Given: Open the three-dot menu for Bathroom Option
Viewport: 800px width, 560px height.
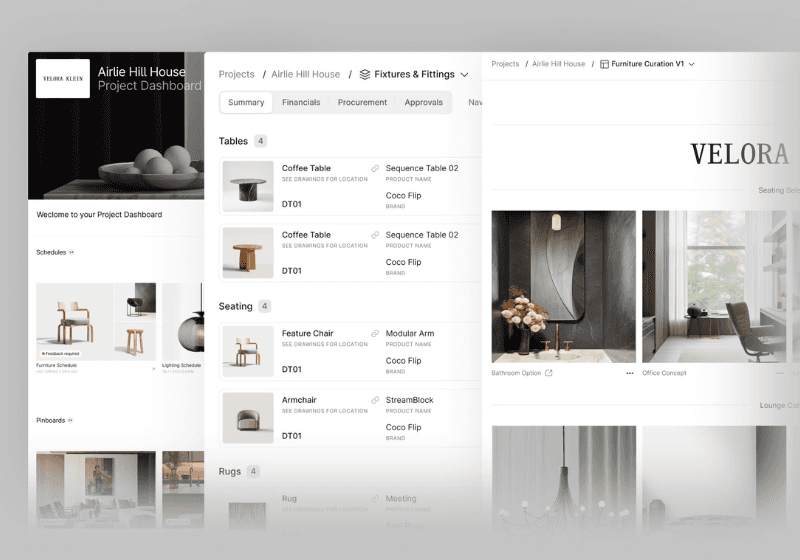Looking at the screenshot, I should coord(630,373).
